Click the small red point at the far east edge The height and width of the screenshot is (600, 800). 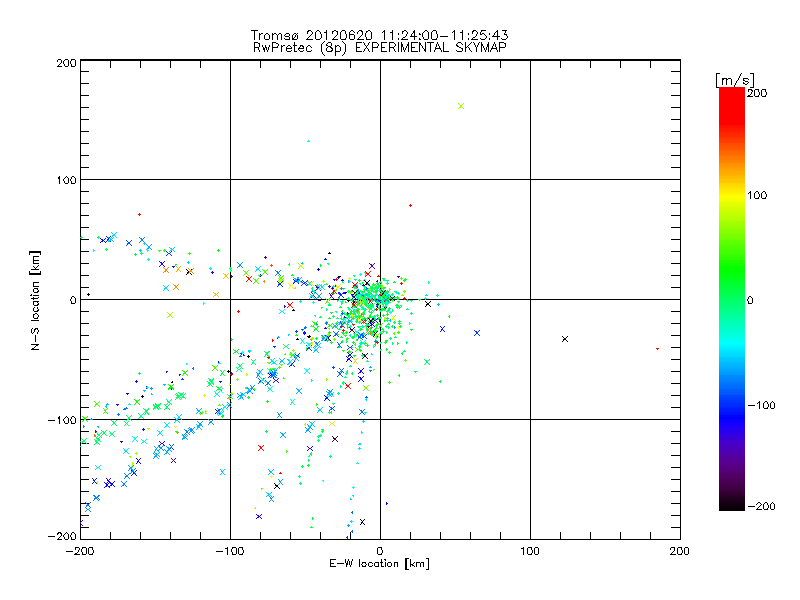coord(657,349)
